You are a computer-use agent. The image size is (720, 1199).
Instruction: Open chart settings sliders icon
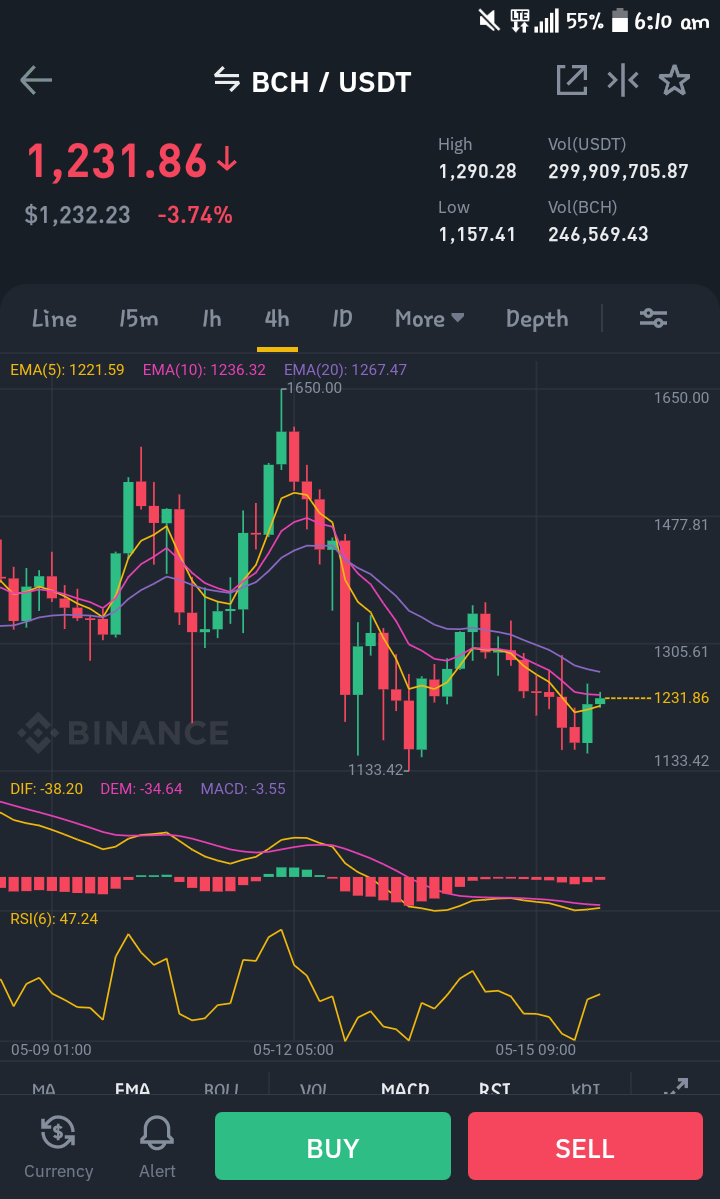pyautogui.click(x=654, y=318)
